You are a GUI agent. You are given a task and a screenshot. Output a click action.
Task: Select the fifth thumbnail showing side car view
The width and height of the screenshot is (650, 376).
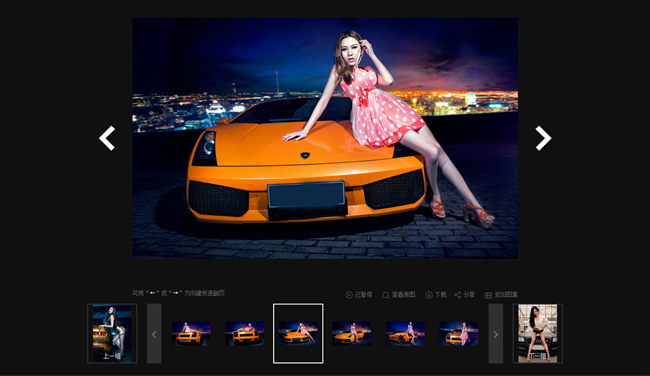pyautogui.click(x=405, y=333)
